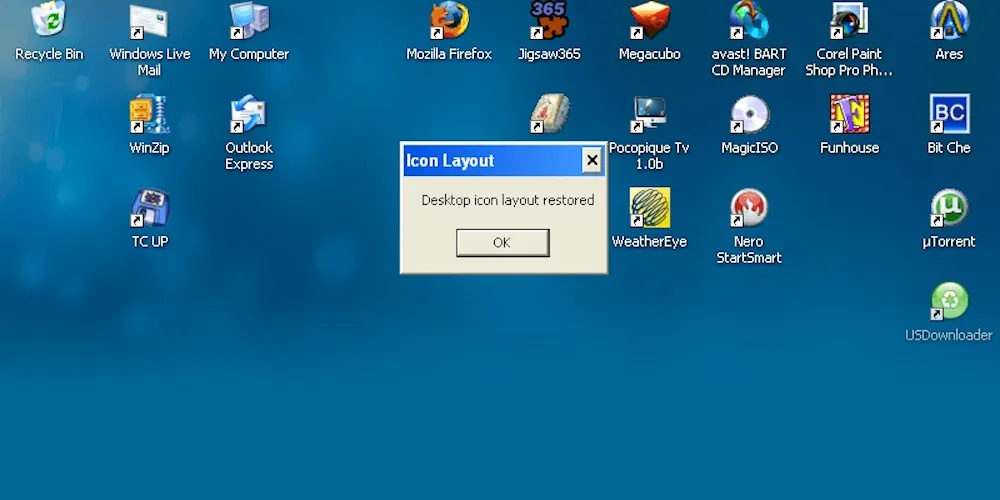The width and height of the screenshot is (1000, 500).
Task: Click the My Computer desktop icon
Action: point(249,22)
